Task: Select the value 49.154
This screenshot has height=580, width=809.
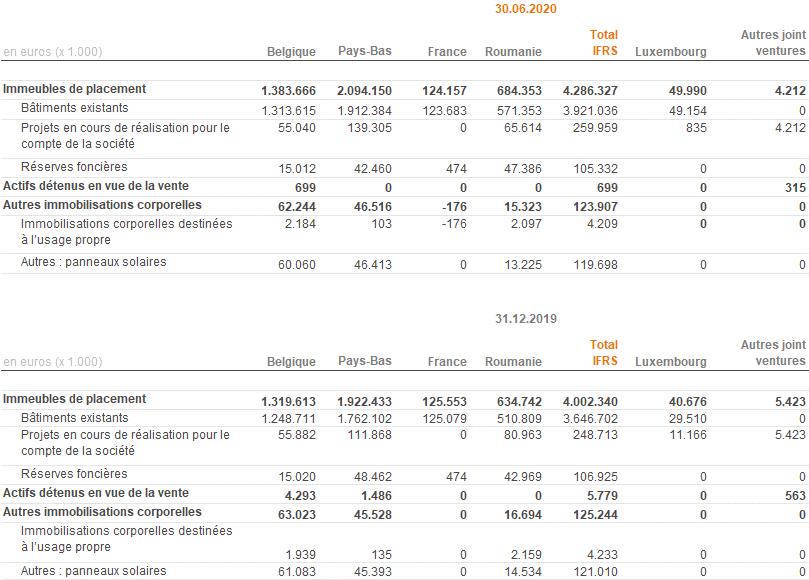Action: (688, 111)
